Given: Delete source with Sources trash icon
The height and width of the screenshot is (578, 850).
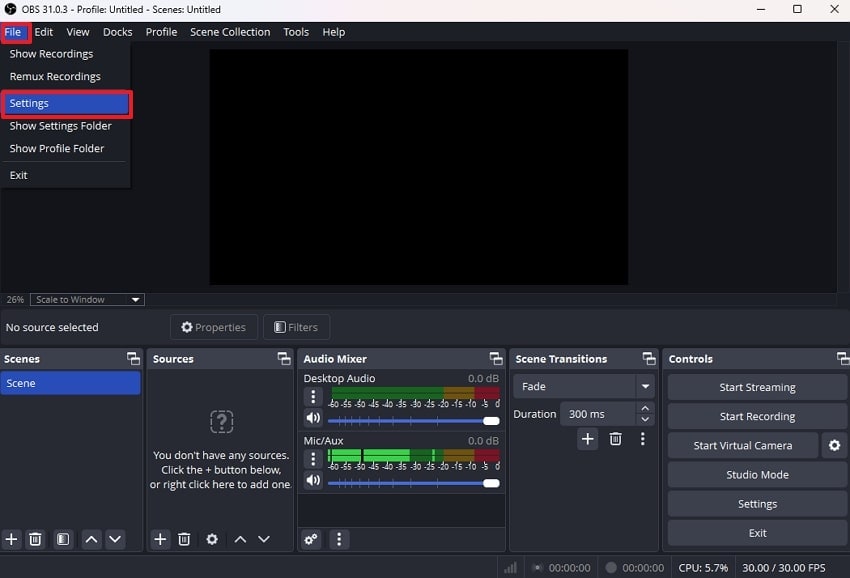Looking at the screenshot, I should [x=184, y=539].
